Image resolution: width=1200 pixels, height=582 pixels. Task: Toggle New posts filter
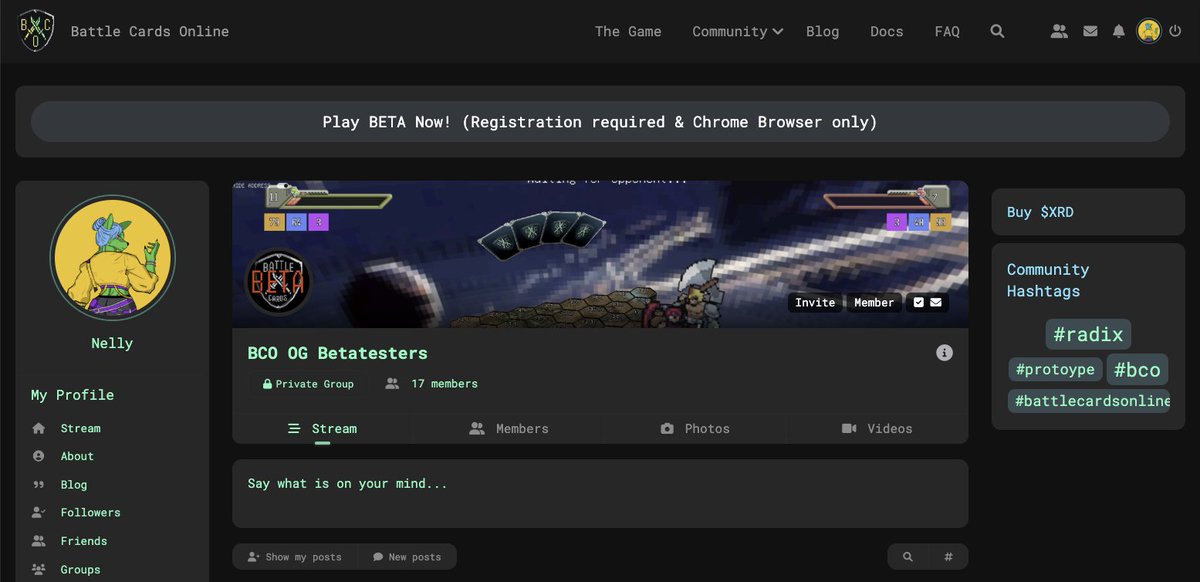point(407,557)
